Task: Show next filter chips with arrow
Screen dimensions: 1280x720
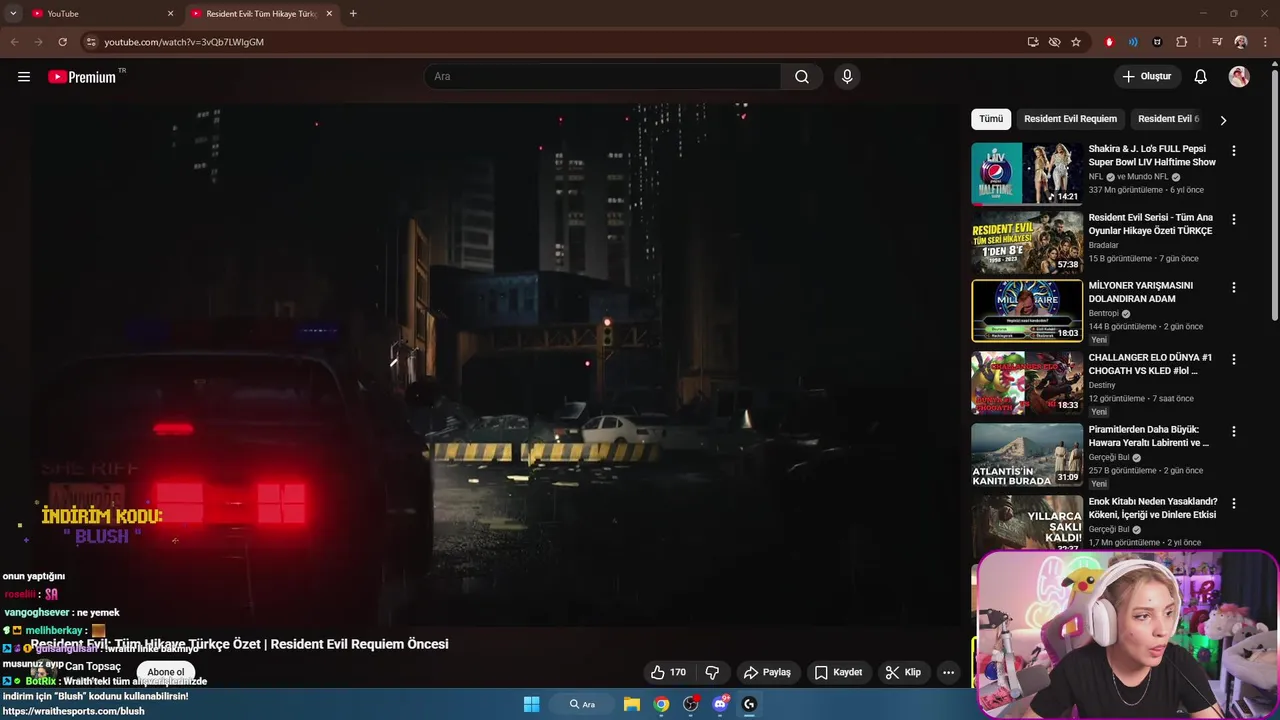Action: (x=1222, y=120)
